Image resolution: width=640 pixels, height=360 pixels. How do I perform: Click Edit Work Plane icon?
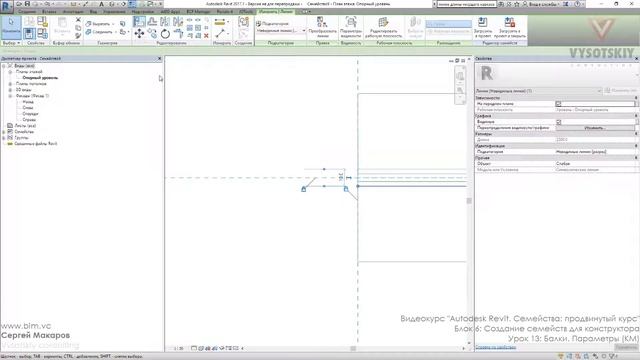point(383,22)
